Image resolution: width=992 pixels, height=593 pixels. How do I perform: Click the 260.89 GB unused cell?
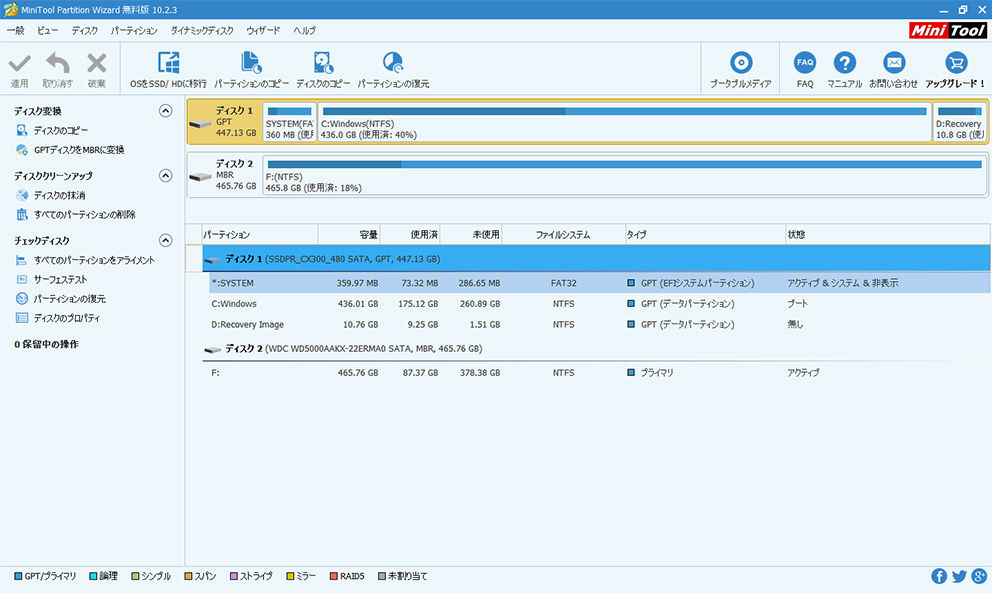click(x=480, y=304)
